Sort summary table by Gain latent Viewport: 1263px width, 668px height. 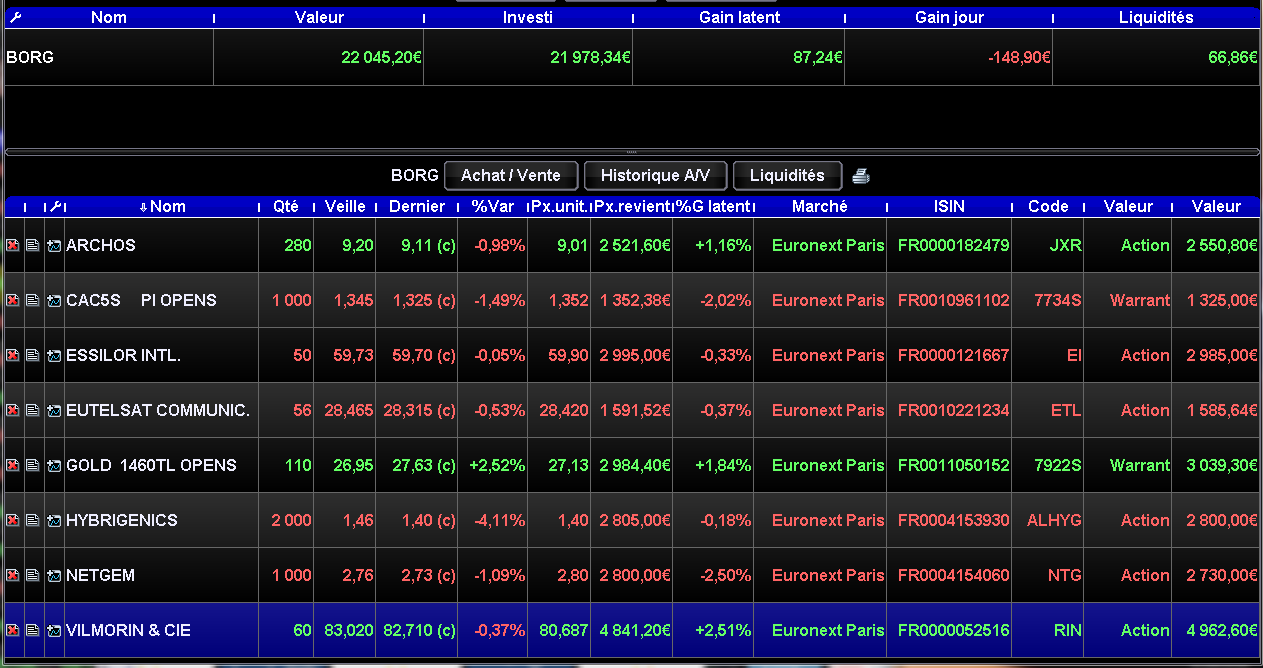(x=739, y=17)
